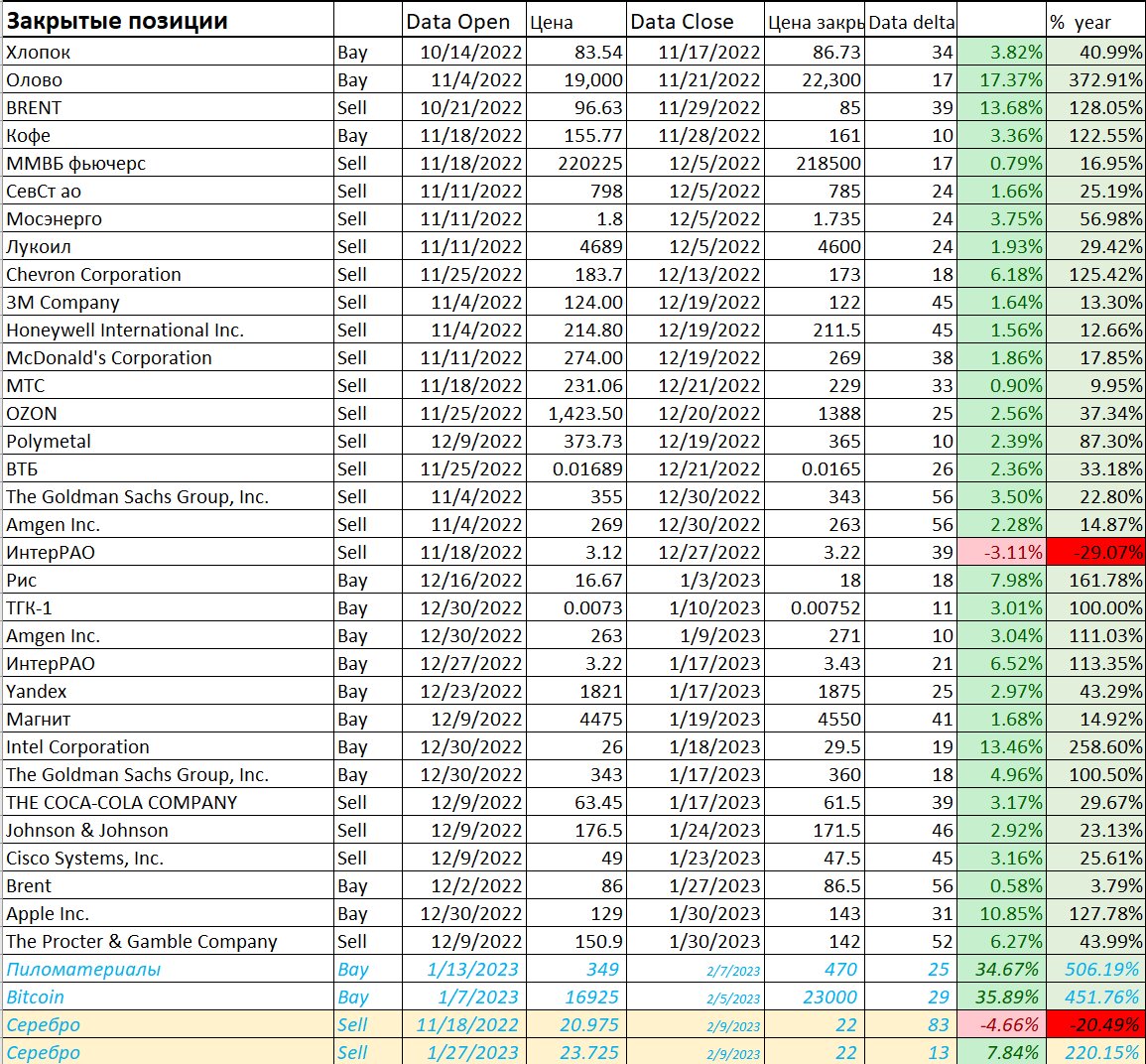Select the '1,423.50' price cell
1146x1064 pixels.
[x=575, y=413]
